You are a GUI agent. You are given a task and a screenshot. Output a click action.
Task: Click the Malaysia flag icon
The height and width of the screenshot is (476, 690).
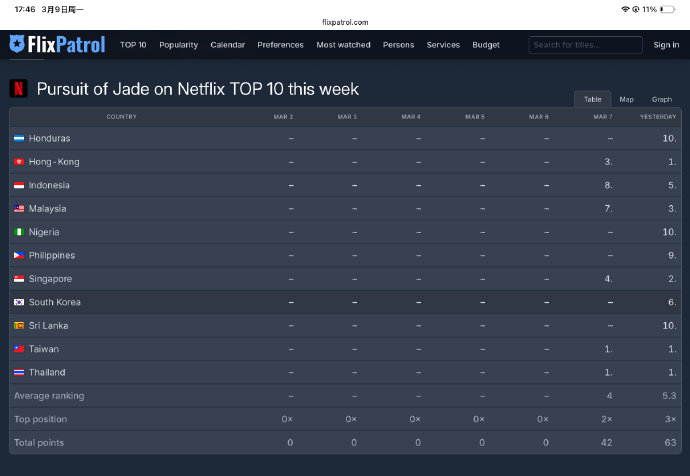[x=19, y=209]
